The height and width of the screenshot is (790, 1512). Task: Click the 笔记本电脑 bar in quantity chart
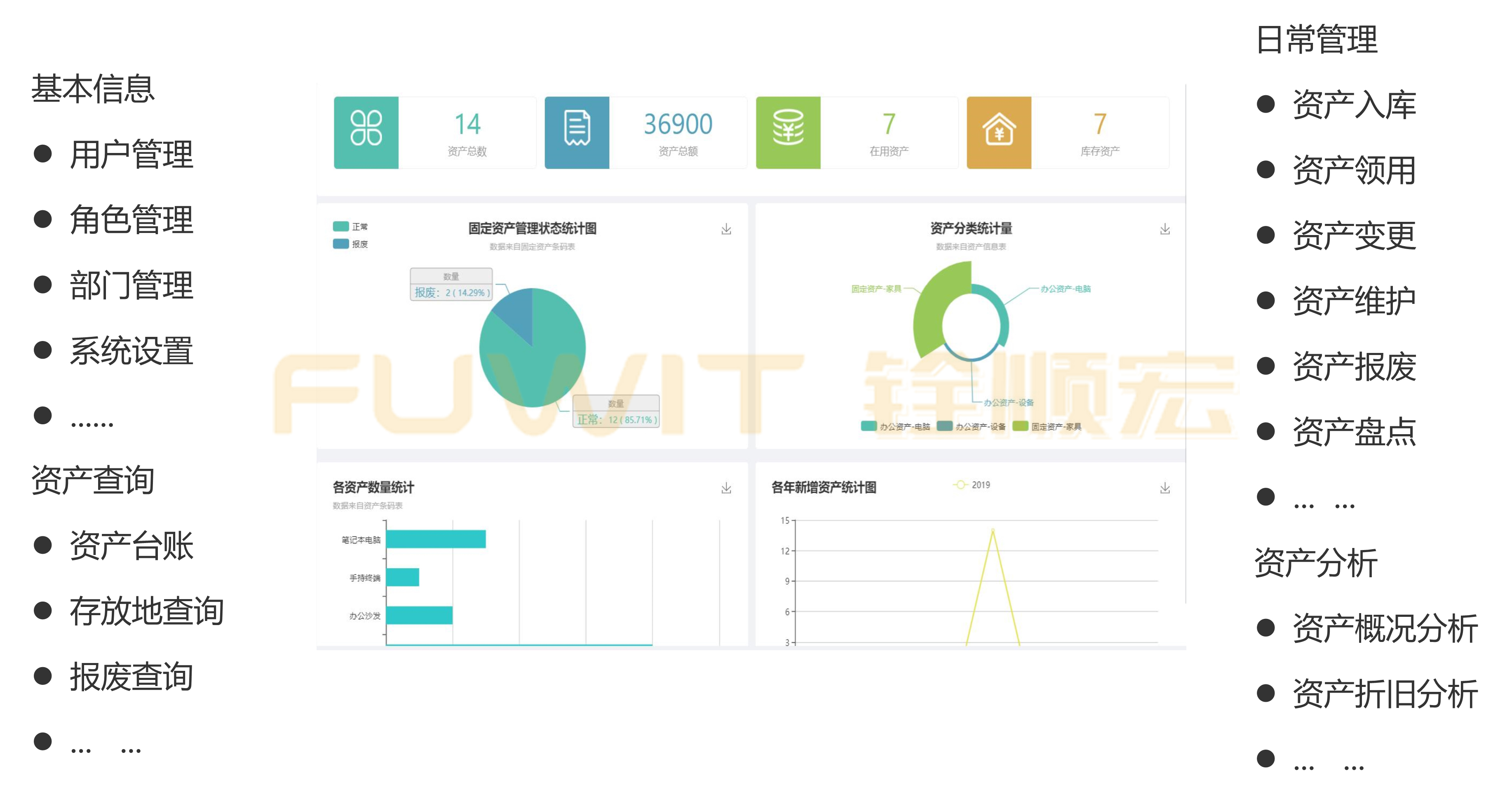tap(436, 539)
